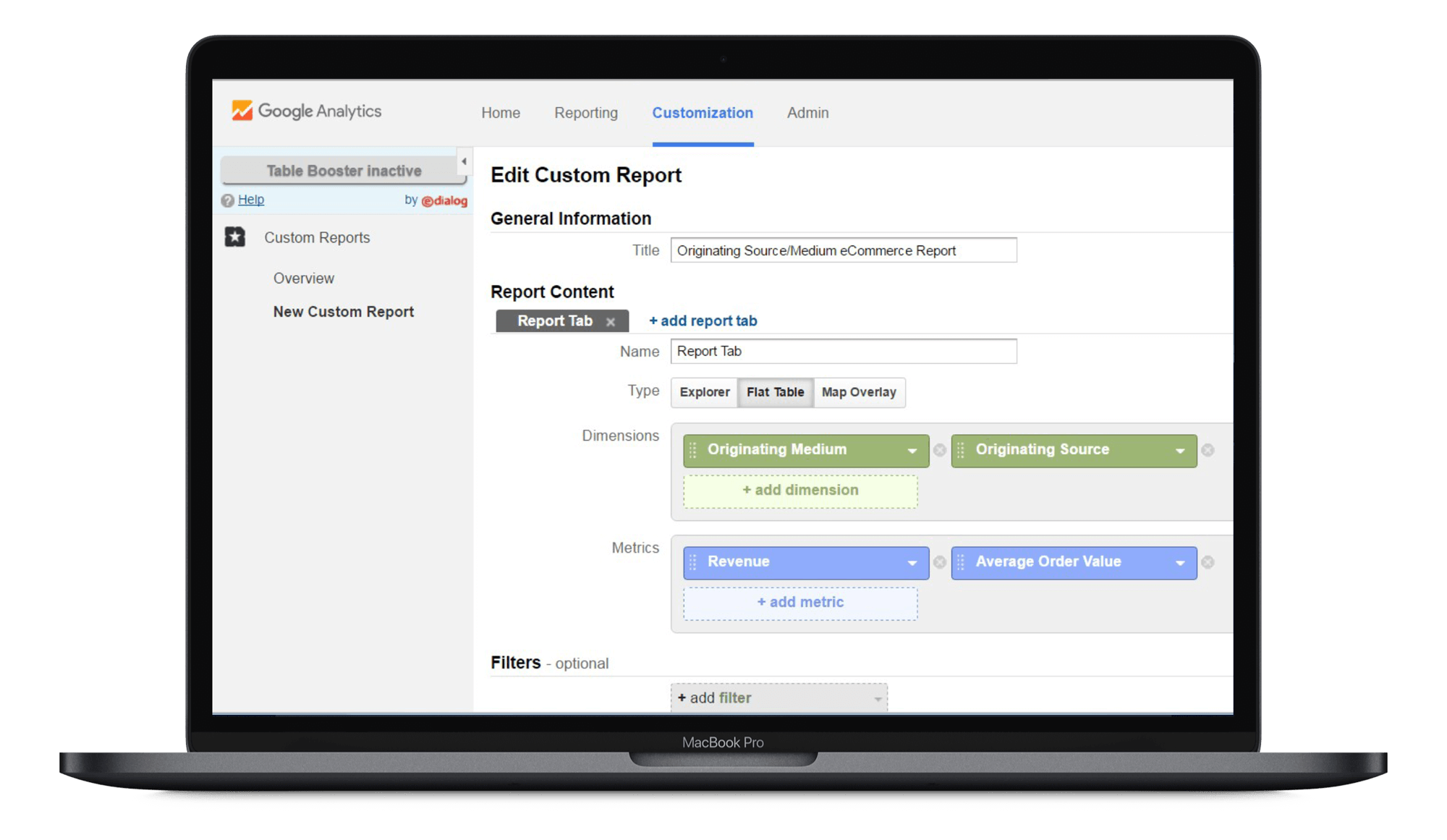1447x840 pixels.
Task: Click the report Title input field
Action: [843, 250]
